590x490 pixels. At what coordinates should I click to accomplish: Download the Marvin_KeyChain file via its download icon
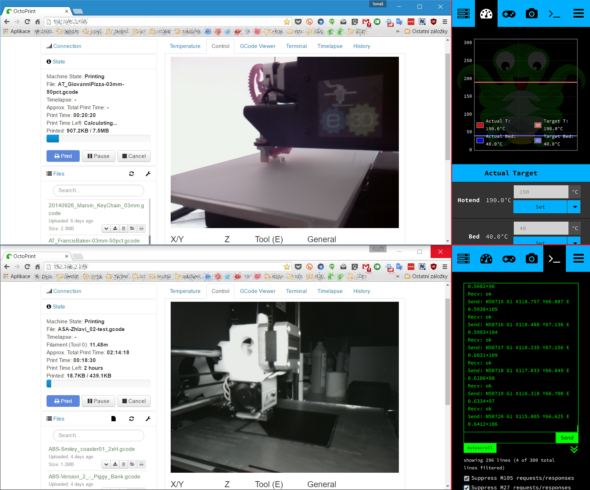pos(115,228)
